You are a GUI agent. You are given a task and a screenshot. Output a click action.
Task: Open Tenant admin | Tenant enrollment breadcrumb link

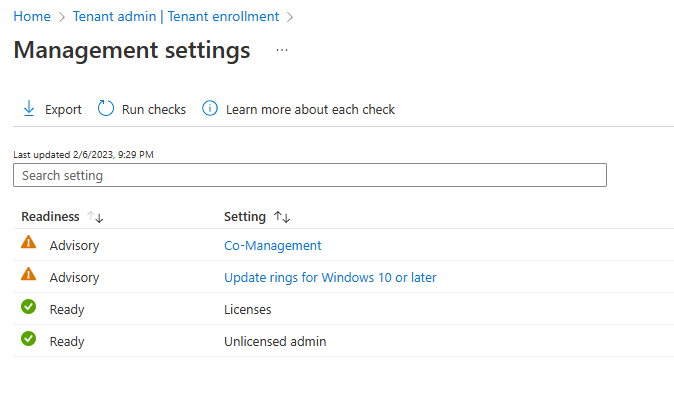[x=176, y=16]
